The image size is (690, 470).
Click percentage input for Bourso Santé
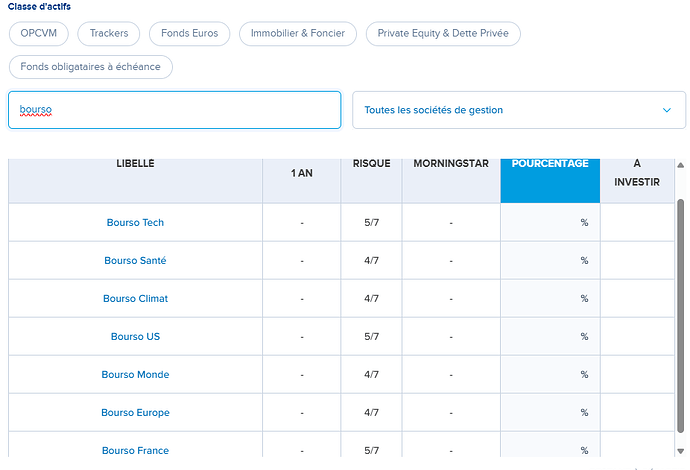(x=550, y=261)
